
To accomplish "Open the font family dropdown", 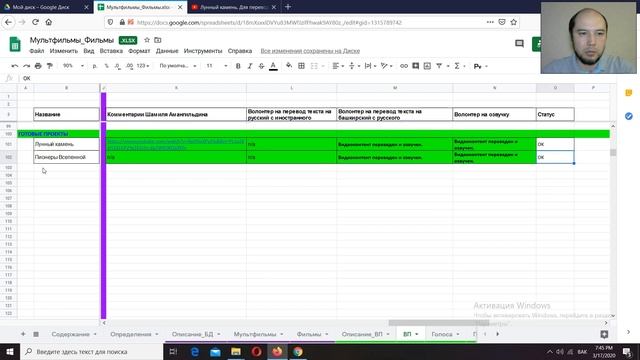I will [x=178, y=66].
